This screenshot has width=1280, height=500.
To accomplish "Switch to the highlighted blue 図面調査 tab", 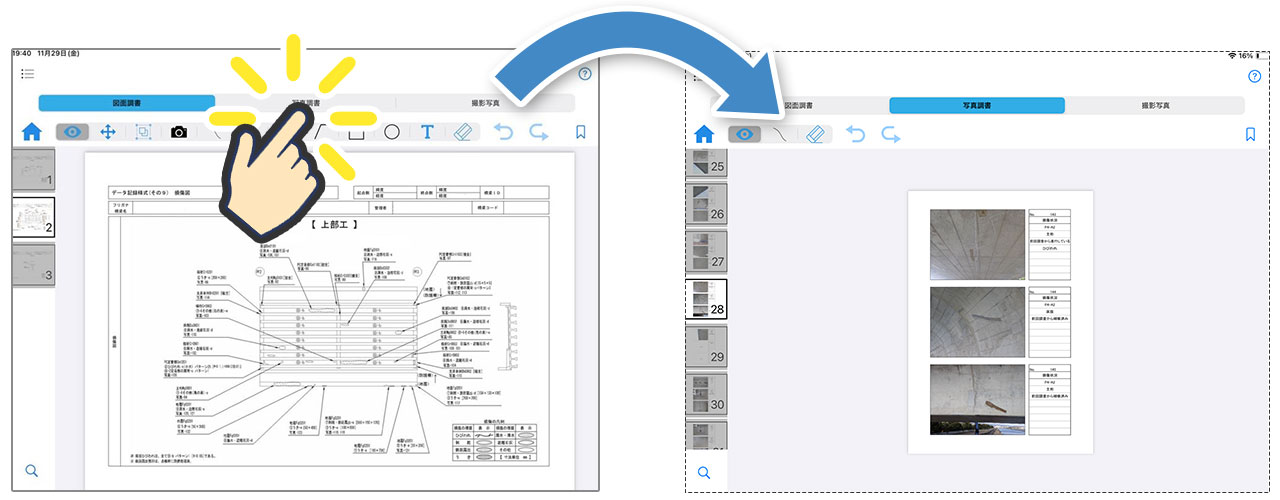I will [x=127, y=103].
